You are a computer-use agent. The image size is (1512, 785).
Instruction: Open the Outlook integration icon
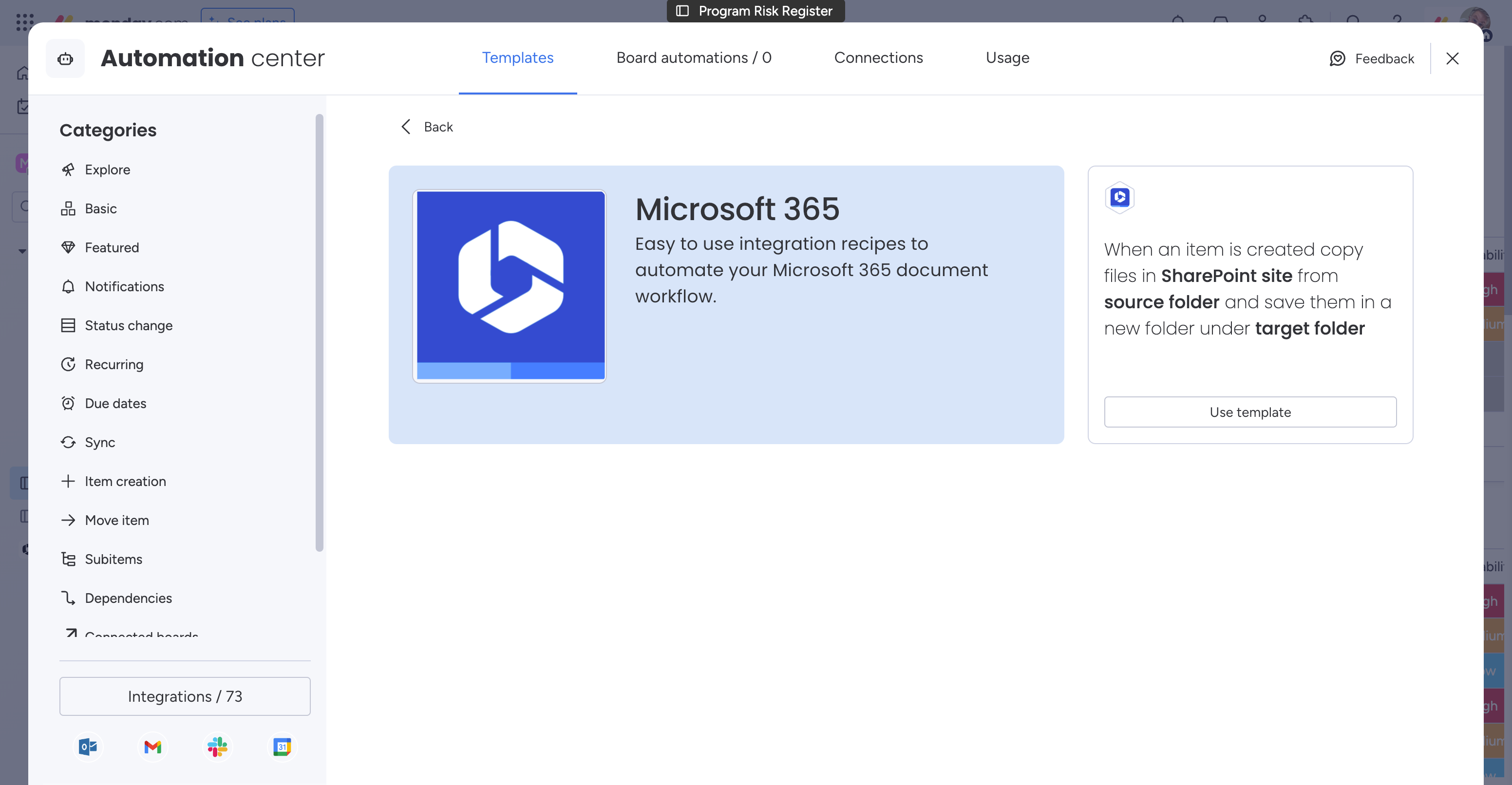pos(88,747)
